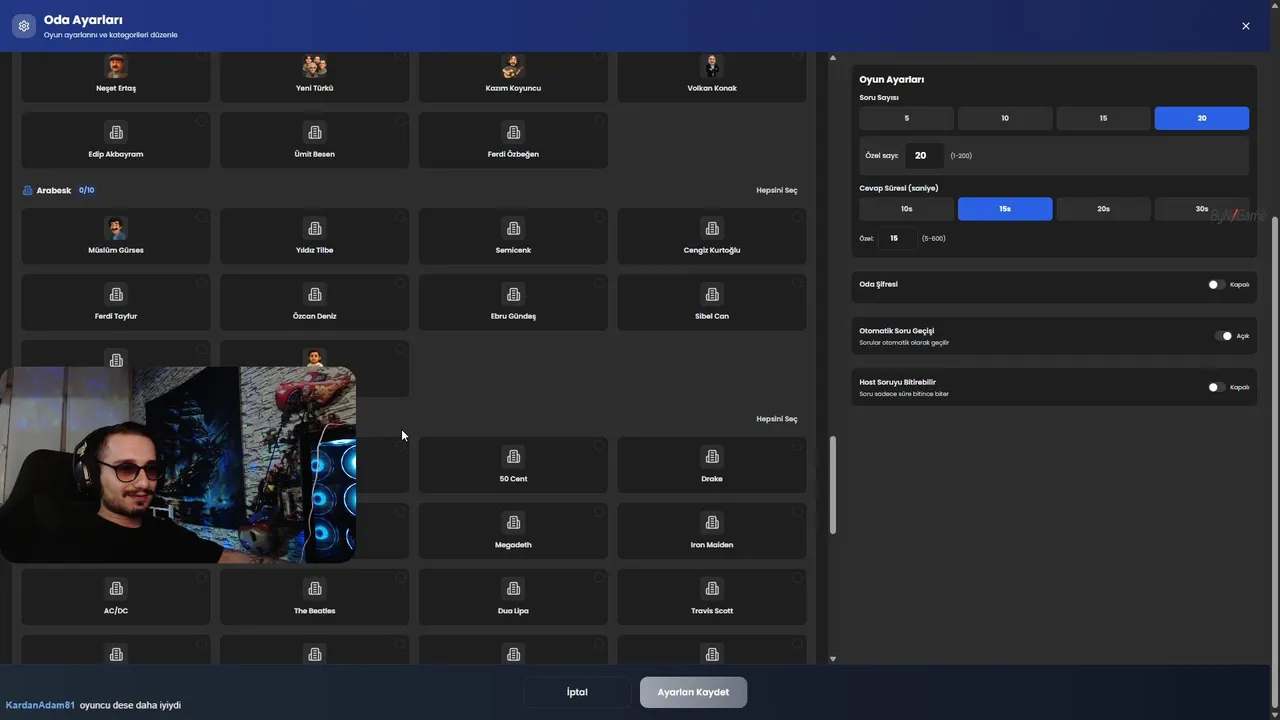
Task: Choose 15s answer time
Action: pos(1005,209)
